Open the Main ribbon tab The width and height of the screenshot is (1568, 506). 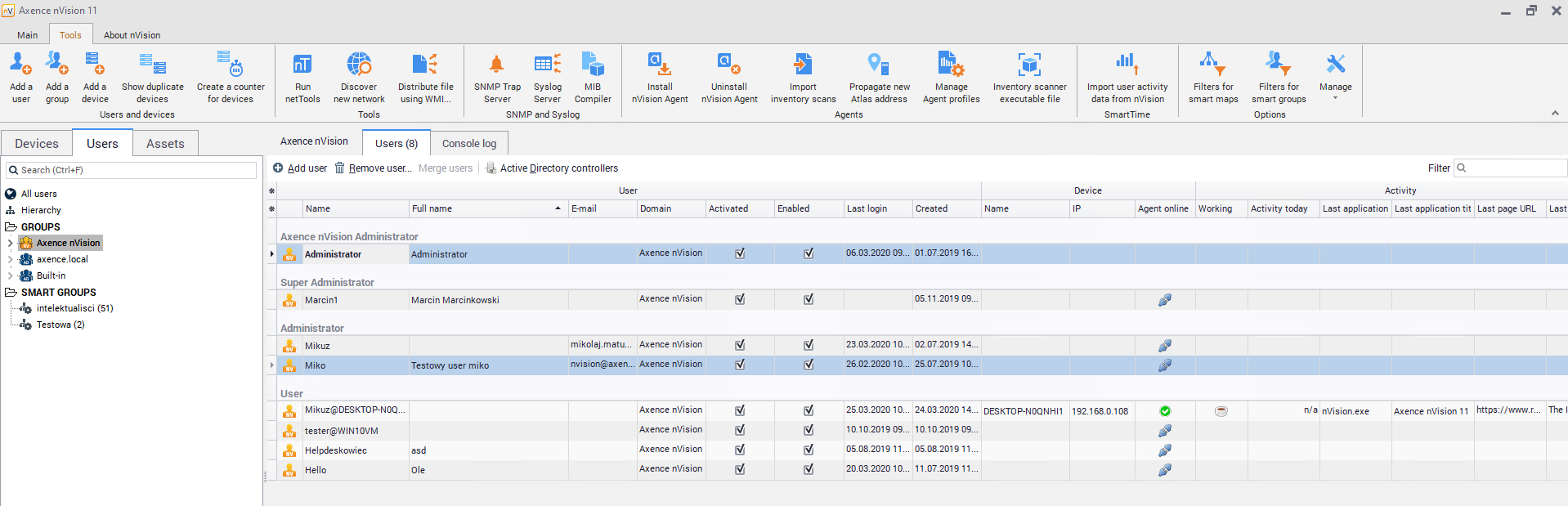[x=28, y=35]
